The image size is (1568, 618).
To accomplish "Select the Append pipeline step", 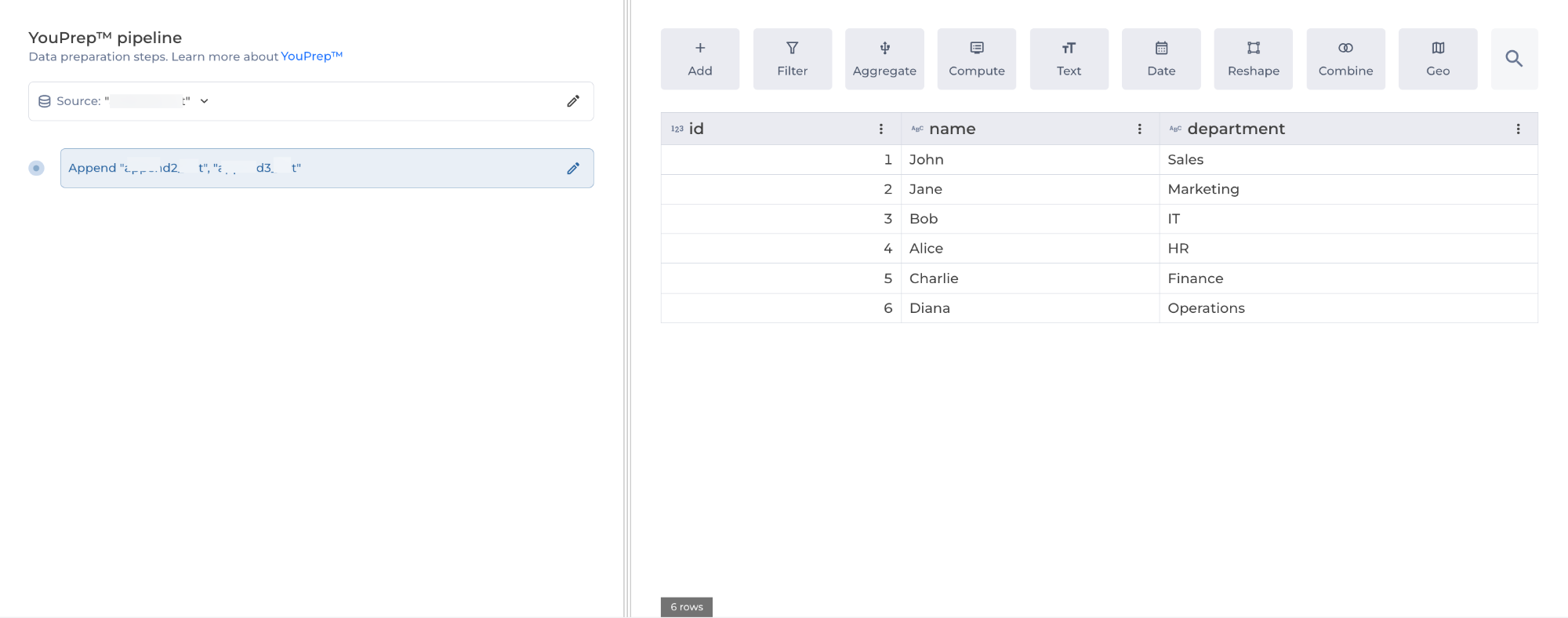I will (314, 168).
